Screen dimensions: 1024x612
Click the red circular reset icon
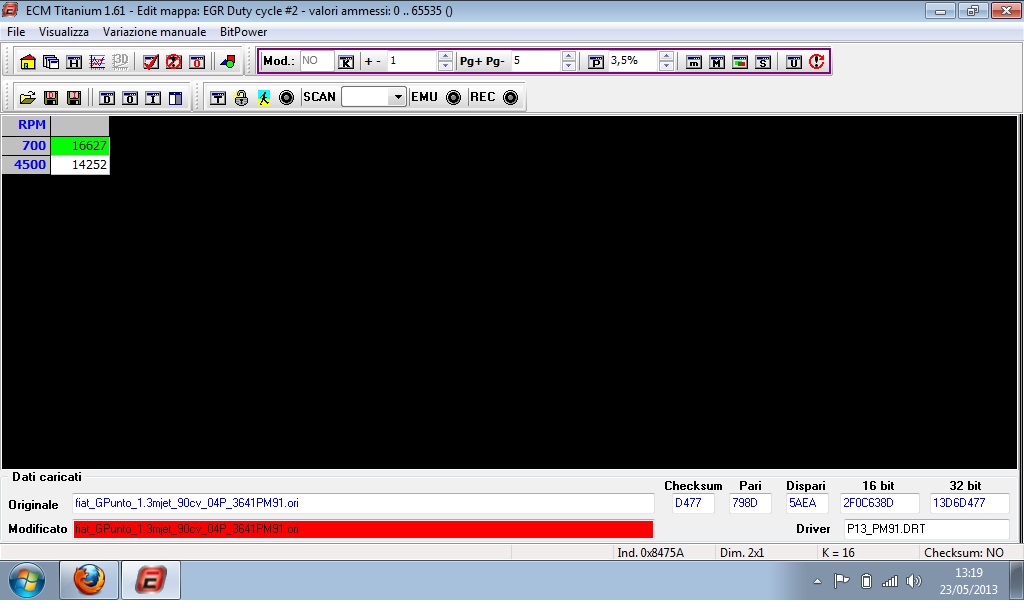pyautogui.click(x=817, y=62)
